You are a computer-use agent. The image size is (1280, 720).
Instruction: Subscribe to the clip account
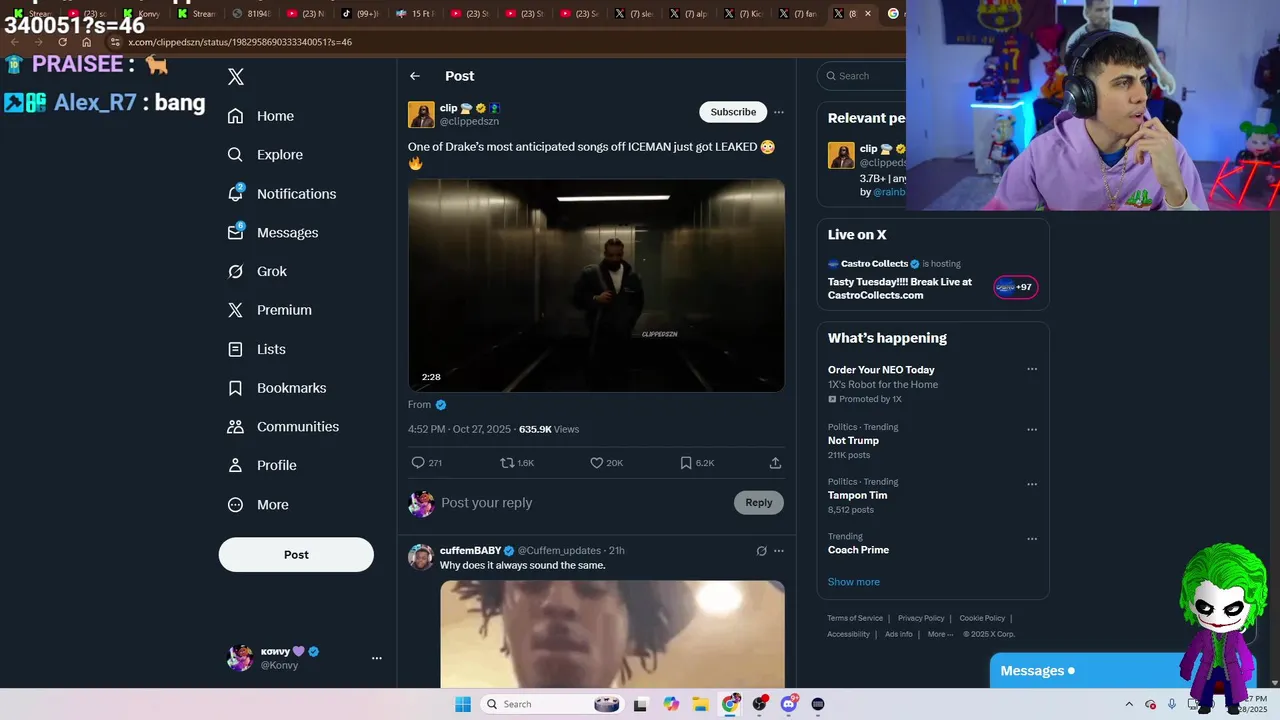733,112
